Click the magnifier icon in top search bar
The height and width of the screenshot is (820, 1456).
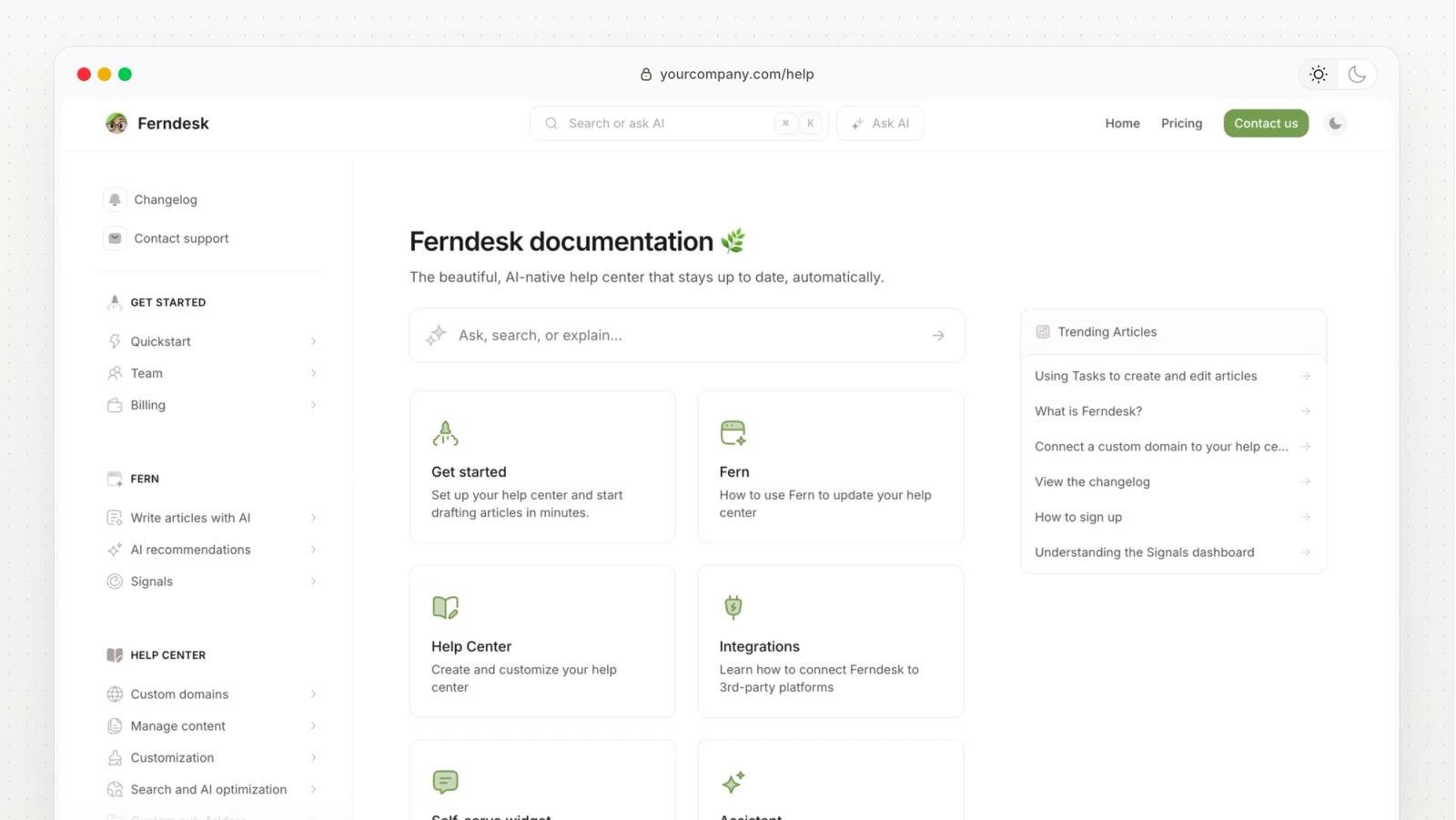point(551,124)
